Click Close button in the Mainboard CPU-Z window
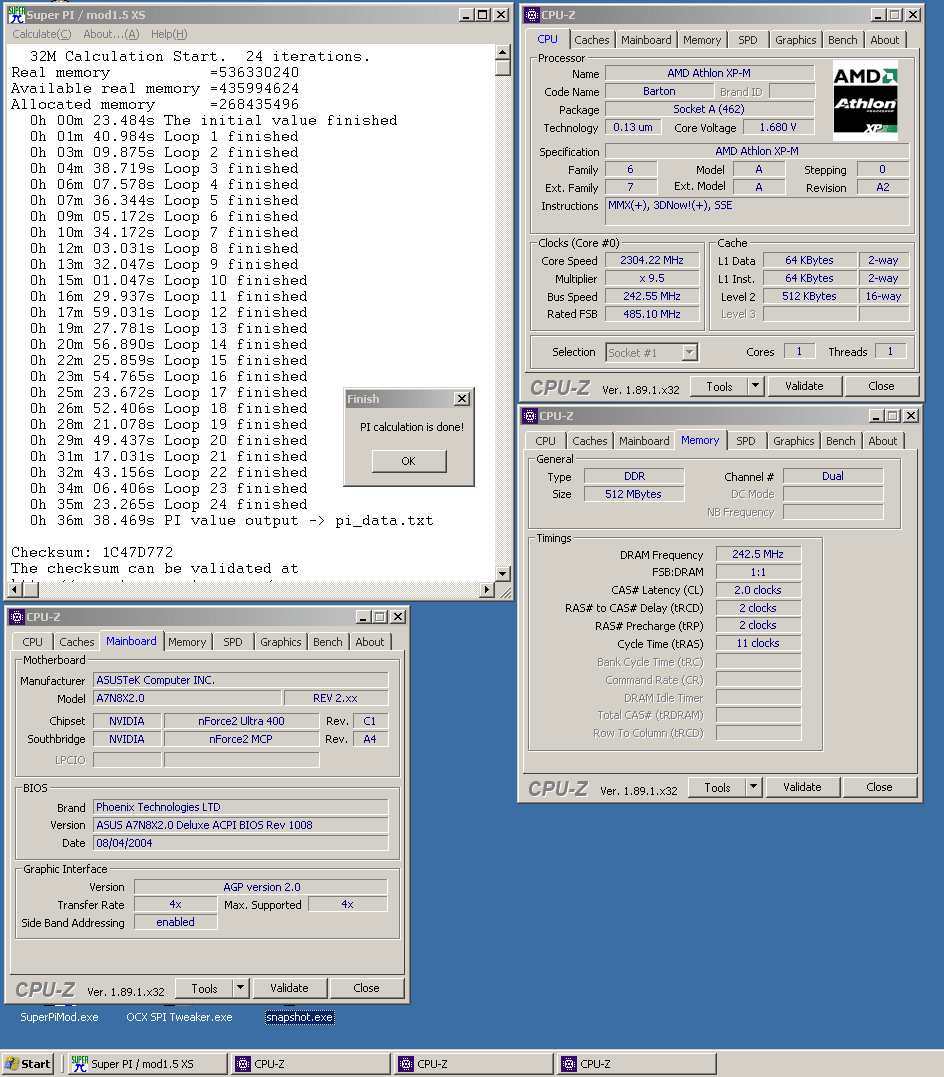Screen dimensions: 944x1077 tap(366, 988)
